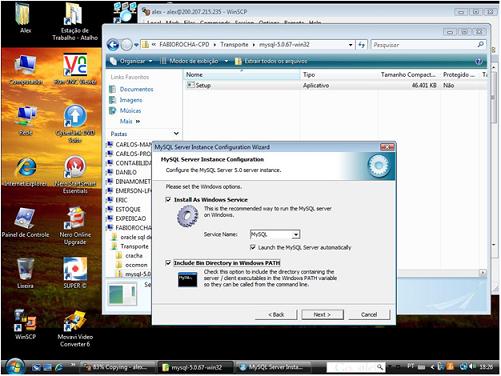Image resolution: width=501 pixels, height=376 pixels.
Task: Click the taskbar search magnifier icon
Action: pyautogui.click(x=380, y=367)
